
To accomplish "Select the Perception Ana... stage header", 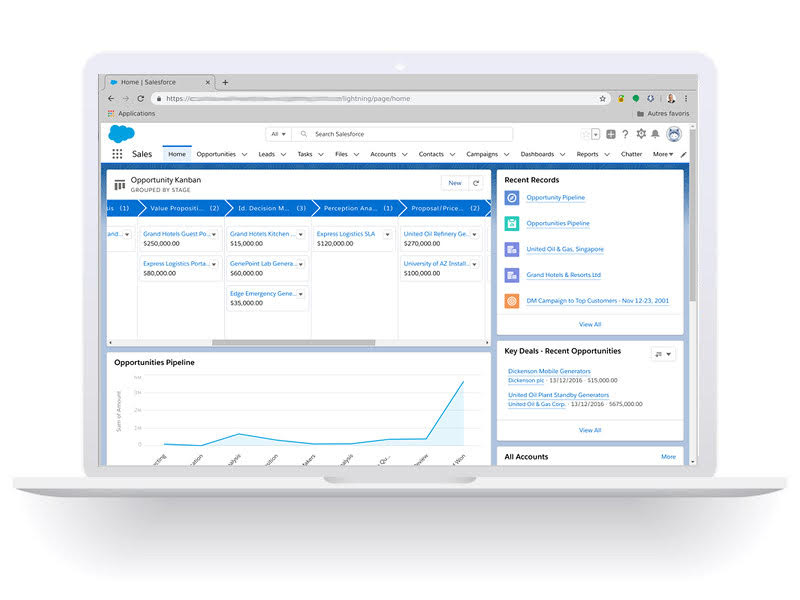I will pos(357,208).
